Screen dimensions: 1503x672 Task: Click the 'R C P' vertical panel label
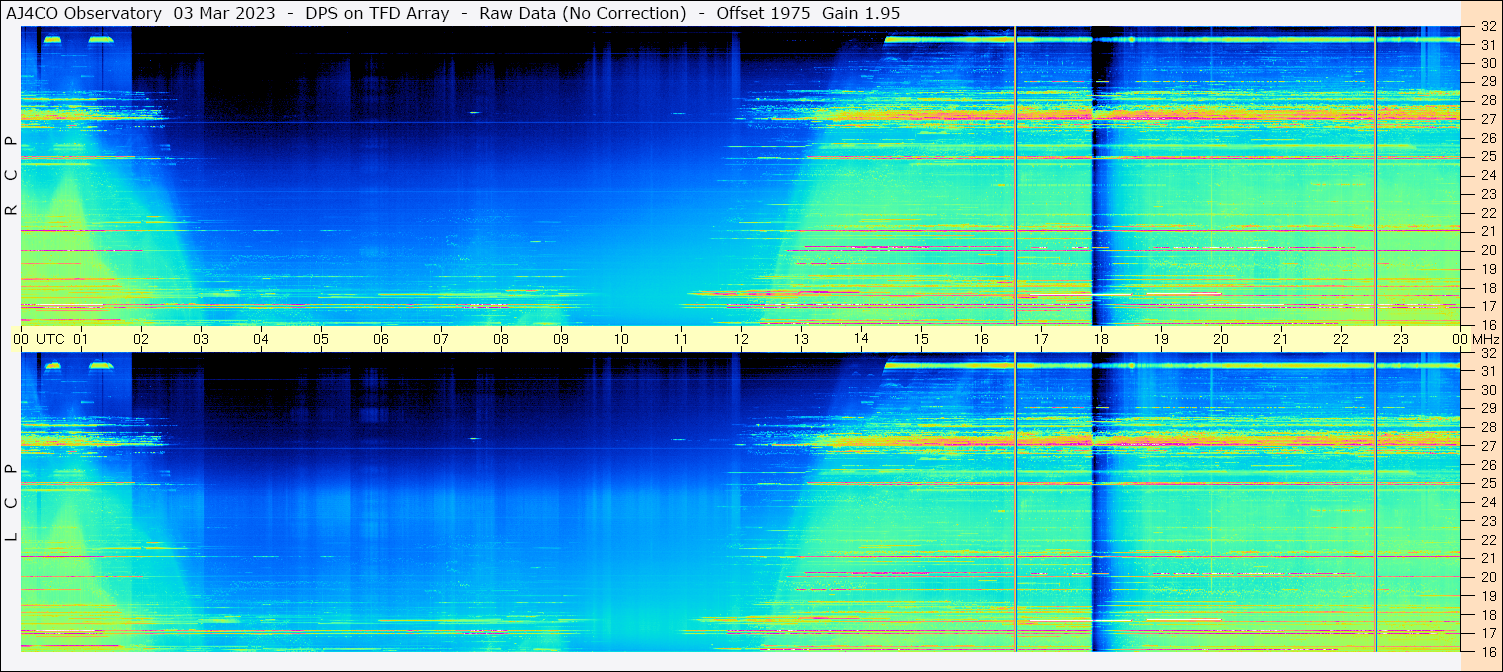pos(11,176)
